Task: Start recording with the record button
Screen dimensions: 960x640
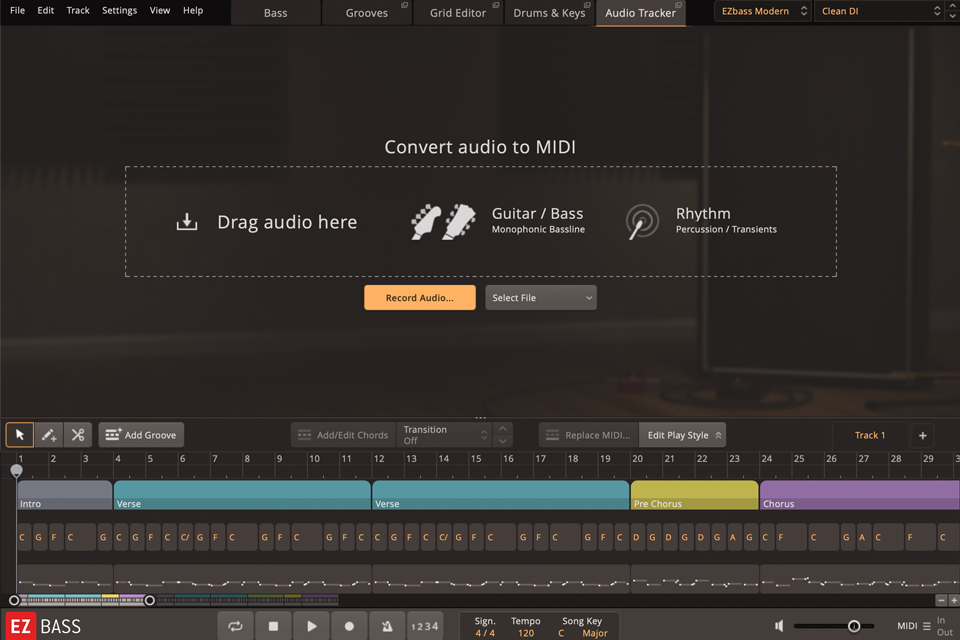Action: pos(348,625)
